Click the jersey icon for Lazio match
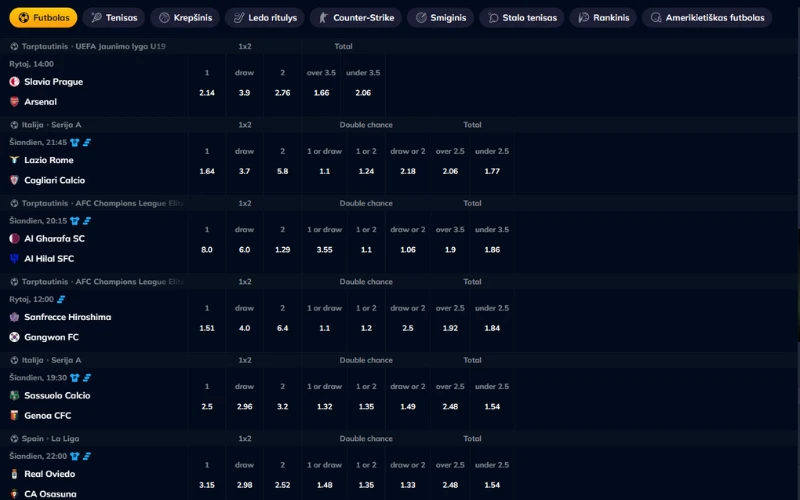This screenshot has height=500, width=800. click(x=75, y=142)
